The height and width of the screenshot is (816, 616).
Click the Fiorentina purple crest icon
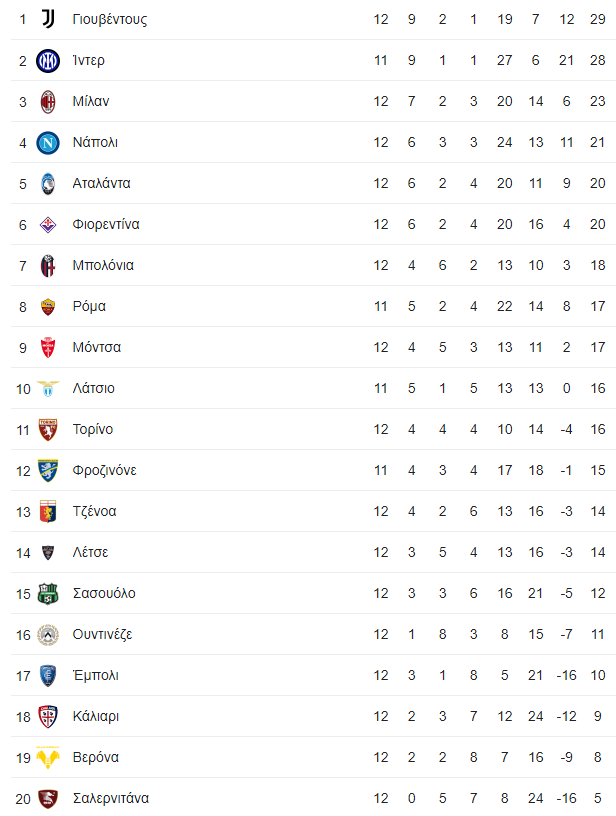pos(48,225)
